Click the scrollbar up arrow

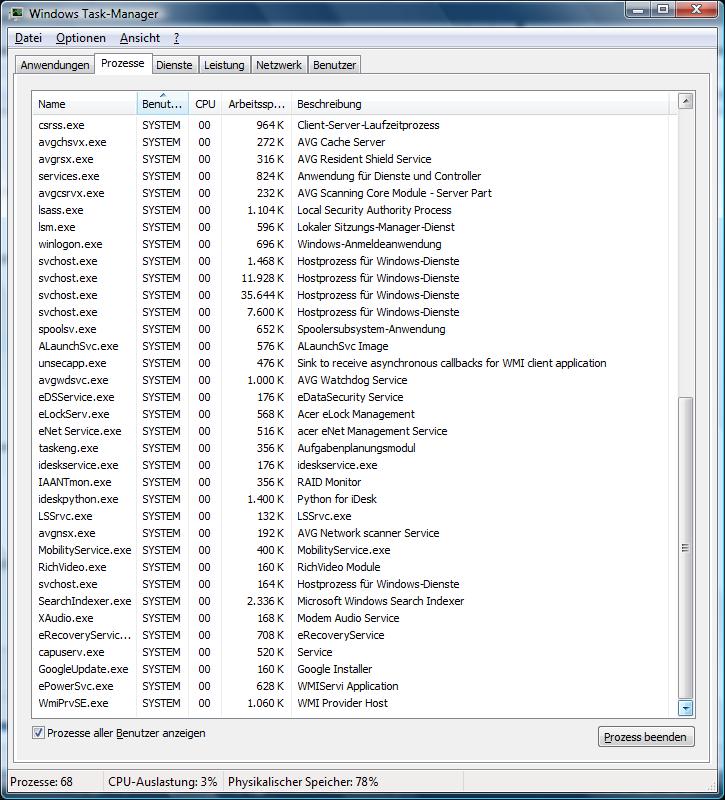[685, 102]
